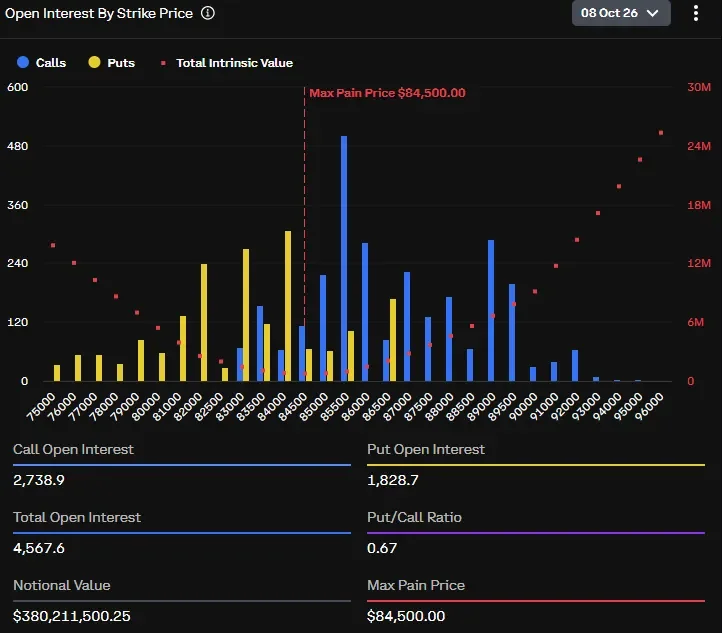This screenshot has width=722, height=633.
Task: Click the info icon beside the chart title
Action: (x=208, y=13)
